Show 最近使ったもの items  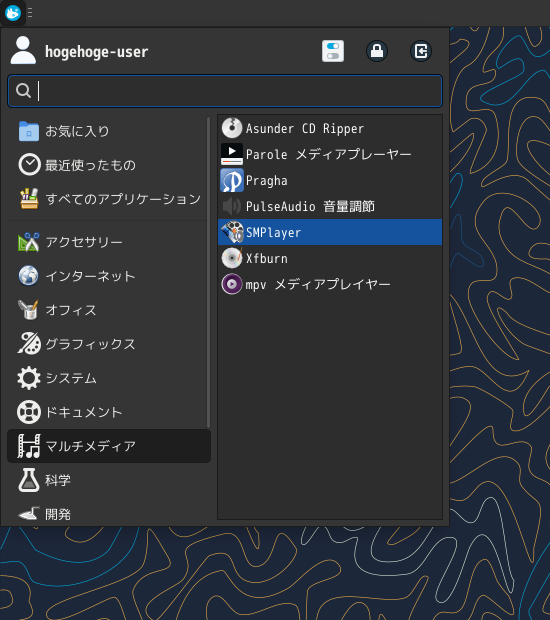[107, 165]
